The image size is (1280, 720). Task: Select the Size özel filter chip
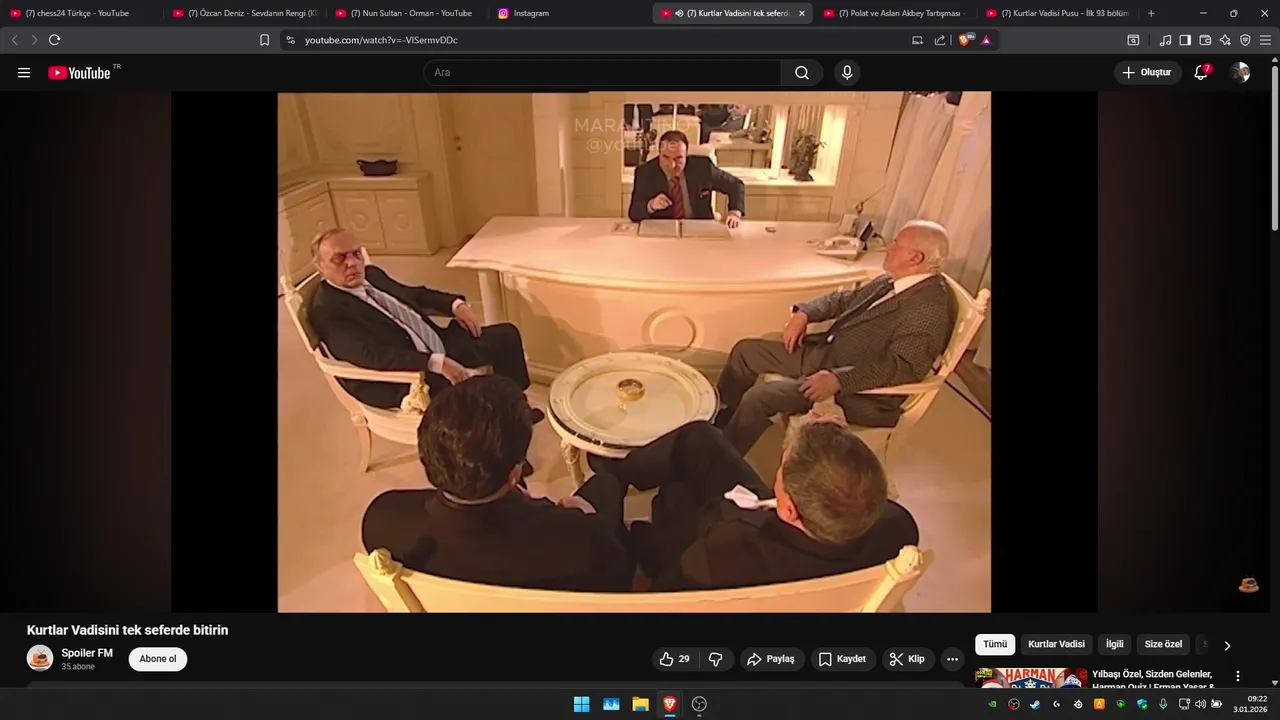click(1163, 645)
